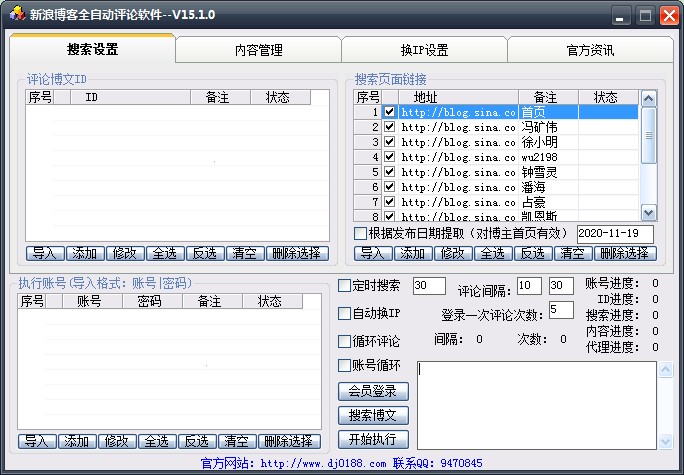Open the 换IP设置 tab
684x475 pixels.
[424, 50]
